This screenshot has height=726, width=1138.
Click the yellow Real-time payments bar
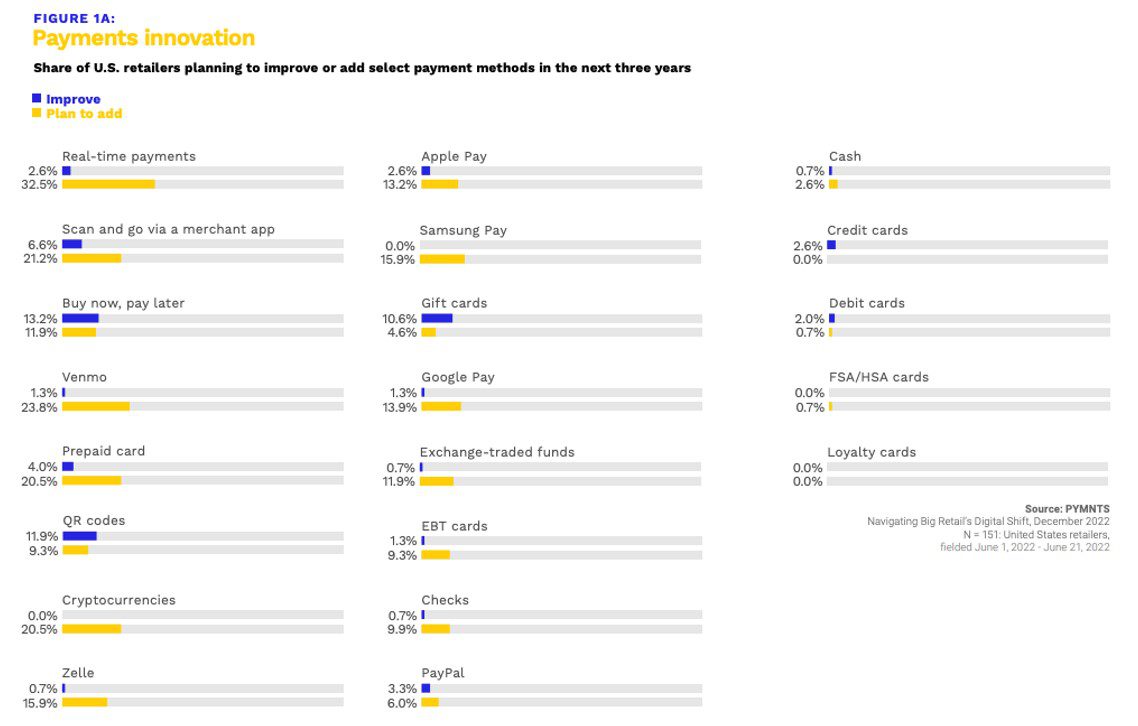click(x=108, y=184)
